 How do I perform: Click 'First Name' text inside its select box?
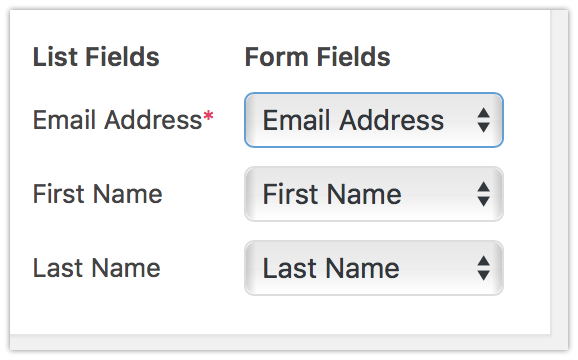[x=332, y=194]
